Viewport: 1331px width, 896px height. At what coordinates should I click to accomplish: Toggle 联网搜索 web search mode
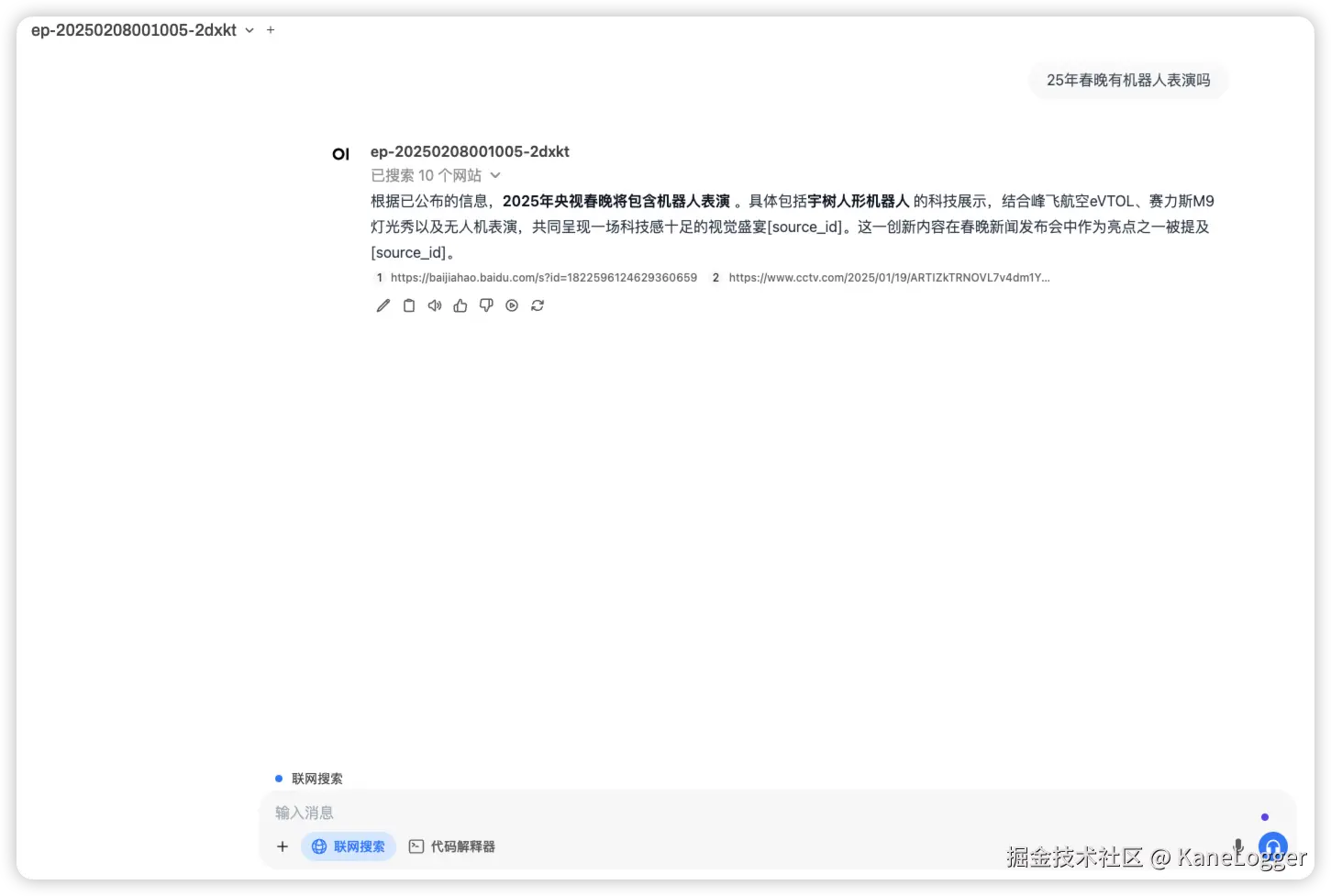[x=349, y=846]
